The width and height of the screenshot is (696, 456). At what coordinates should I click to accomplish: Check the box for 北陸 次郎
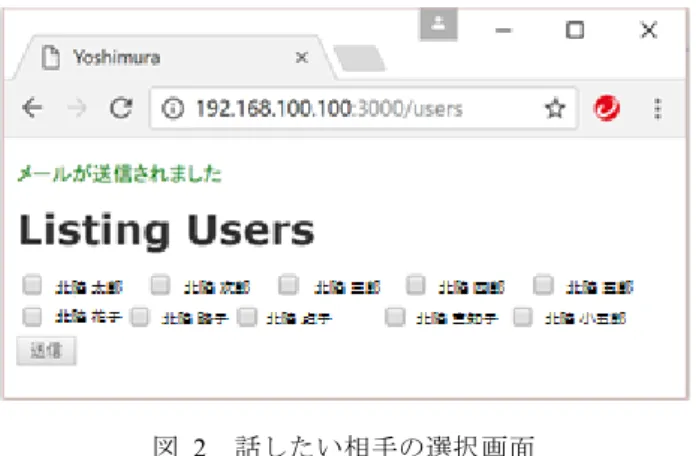tap(160, 285)
